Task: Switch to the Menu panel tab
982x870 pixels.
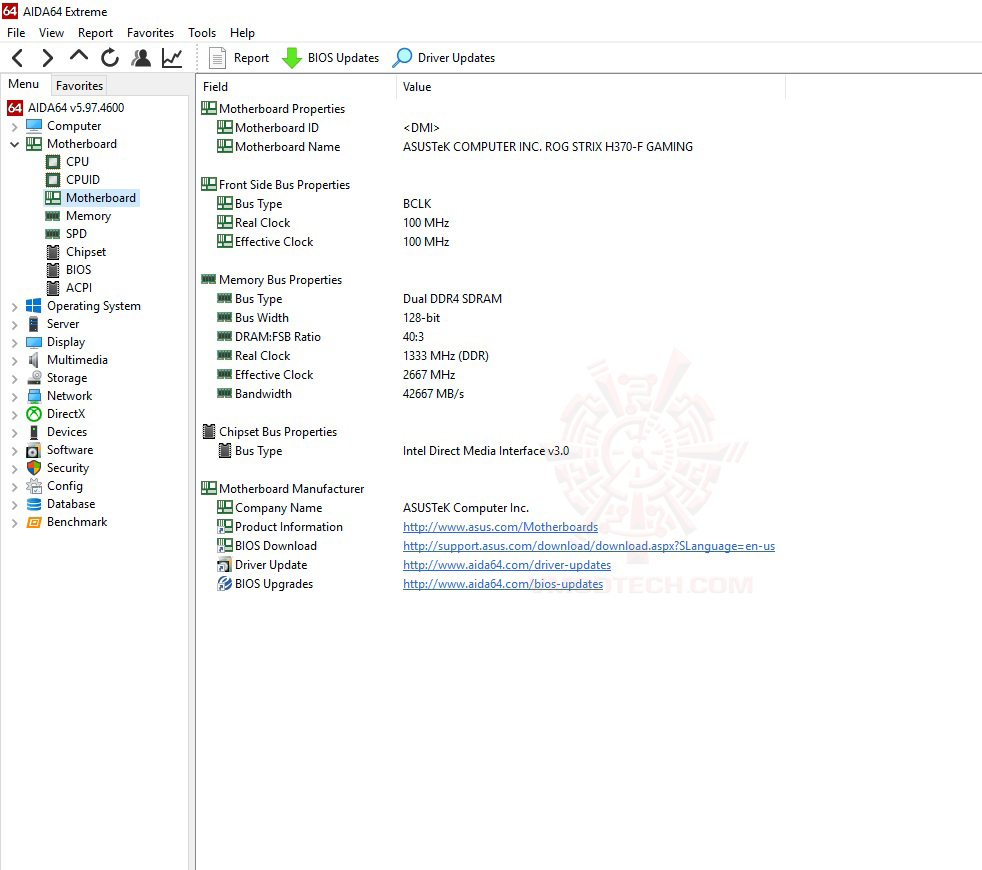Action: click(x=24, y=84)
